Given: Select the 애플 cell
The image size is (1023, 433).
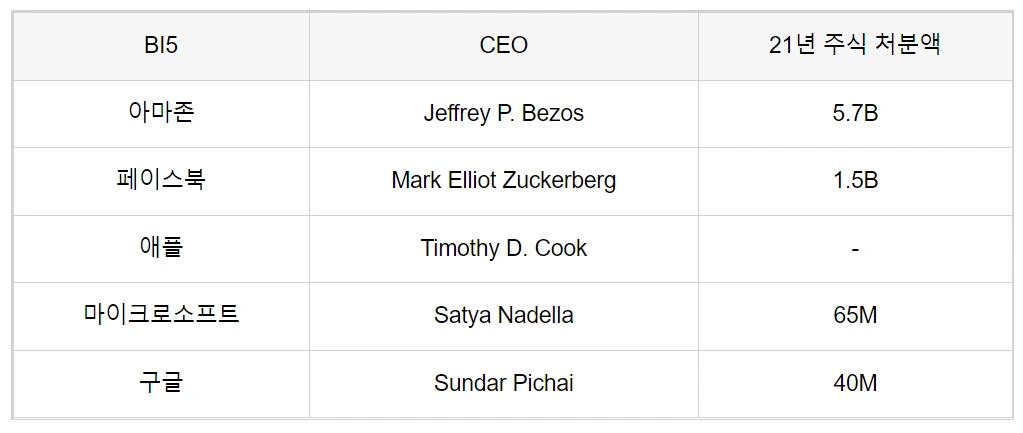Looking at the screenshot, I should click(x=161, y=248).
